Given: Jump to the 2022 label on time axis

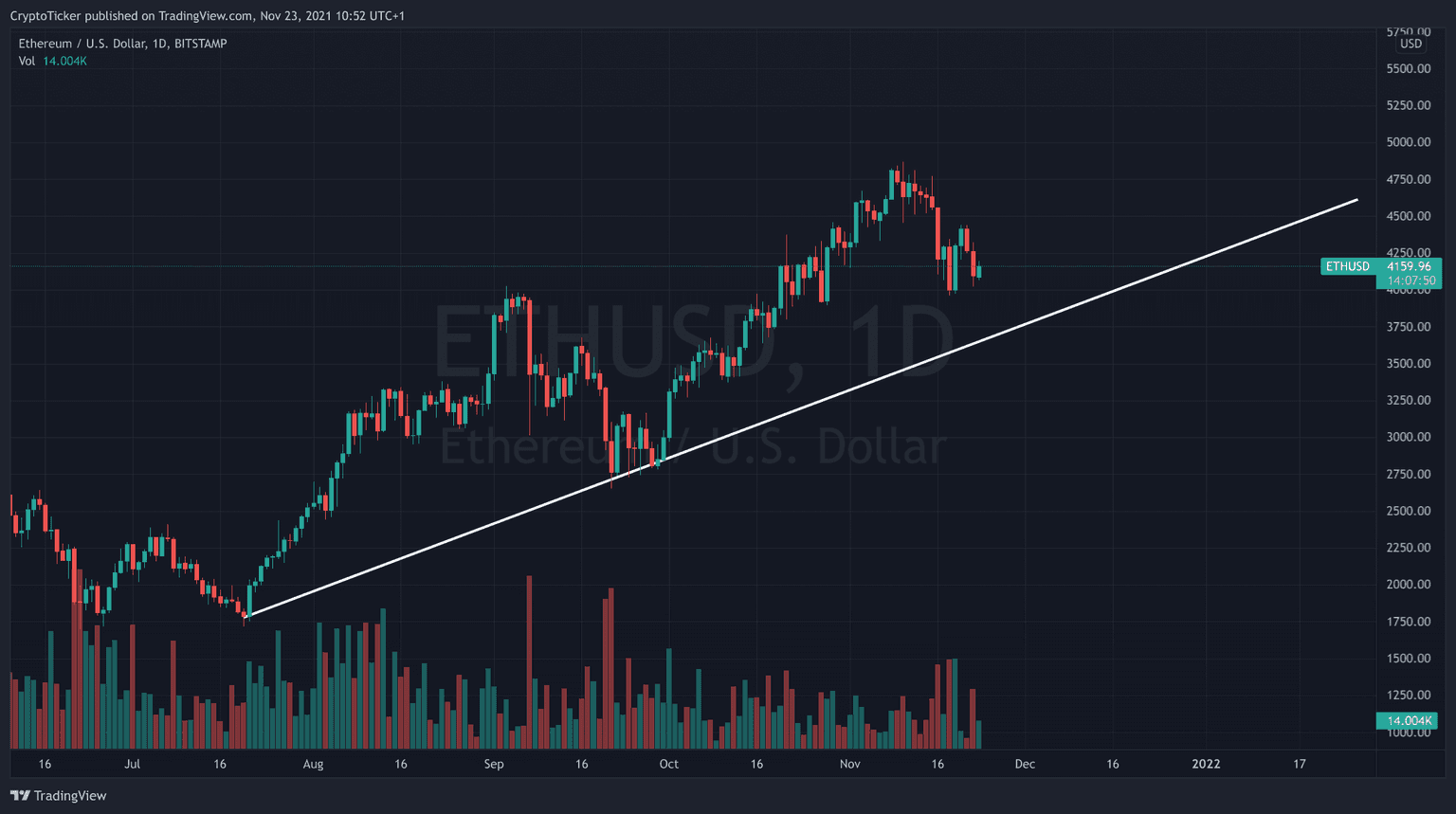Looking at the screenshot, I should (x=1206, y=764).
